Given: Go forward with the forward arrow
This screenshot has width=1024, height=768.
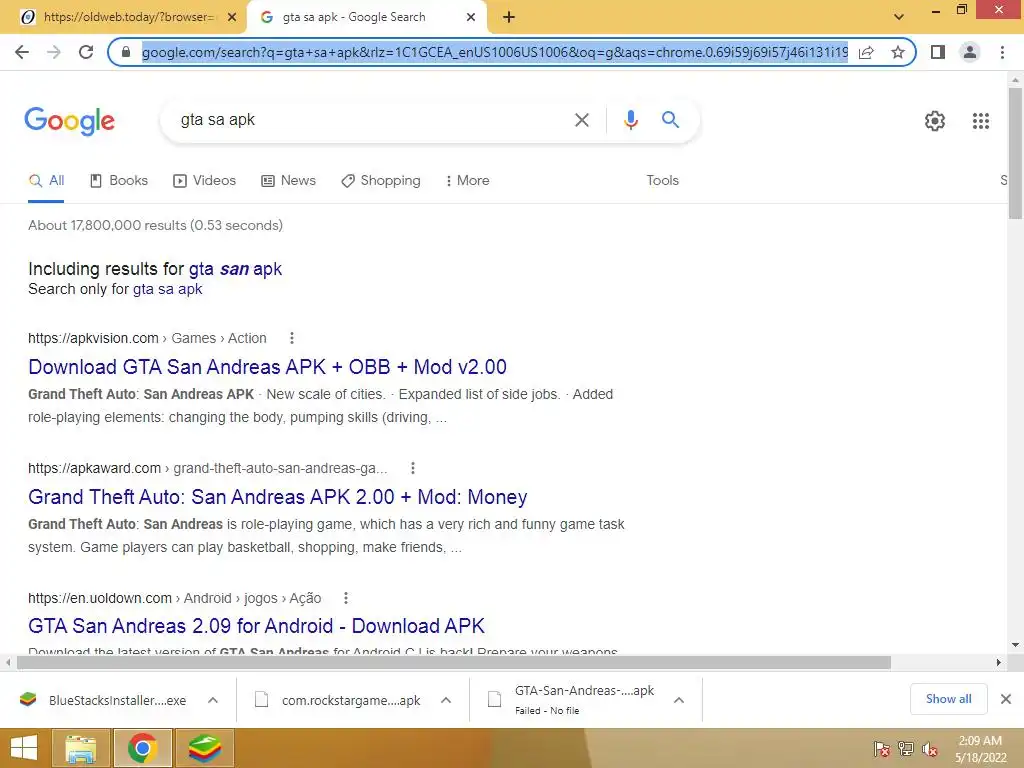Looking at the screenshot, I should (54, 52).
